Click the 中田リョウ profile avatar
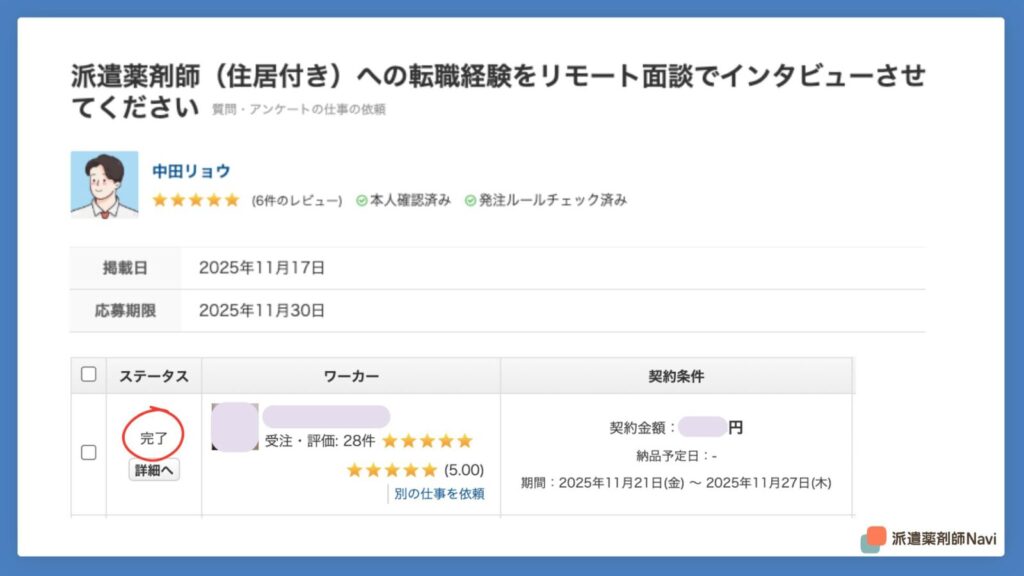 pyautogui.click(x=104, y=184)
